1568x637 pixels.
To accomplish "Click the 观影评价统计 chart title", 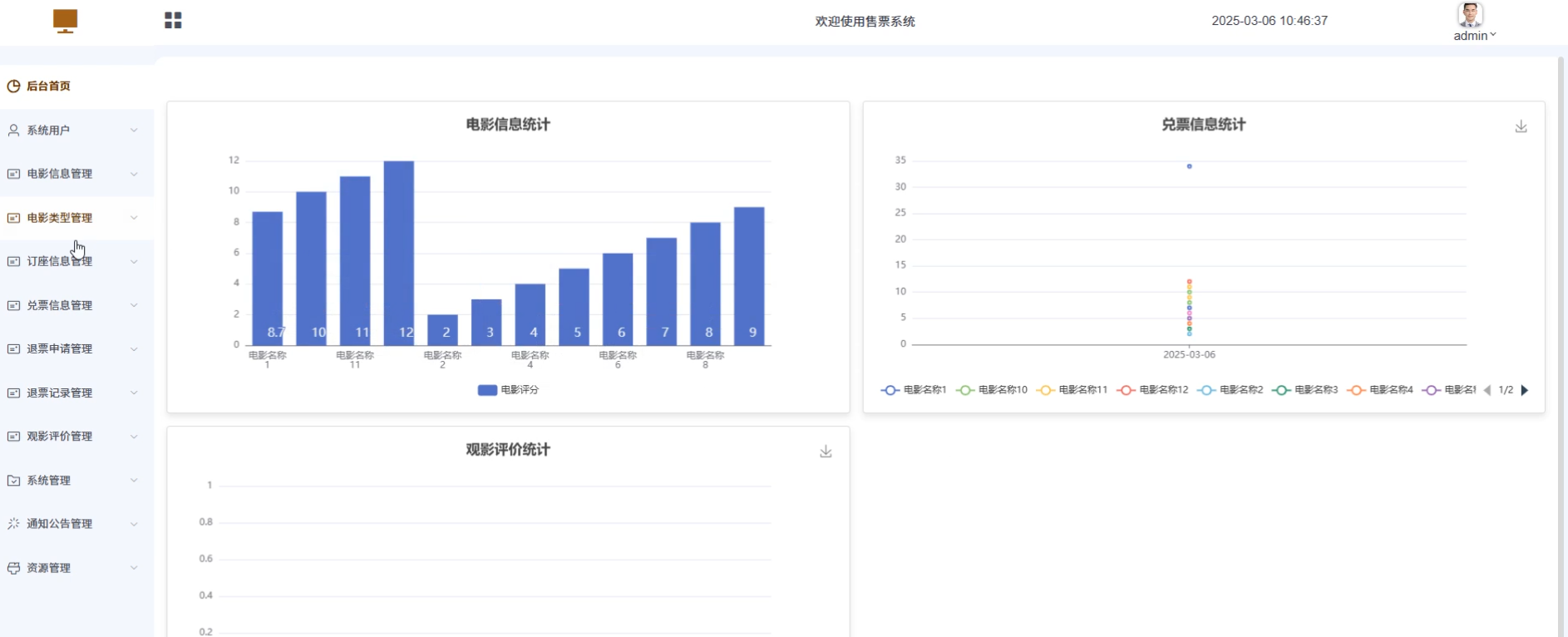I will click(x=508, y=450).
